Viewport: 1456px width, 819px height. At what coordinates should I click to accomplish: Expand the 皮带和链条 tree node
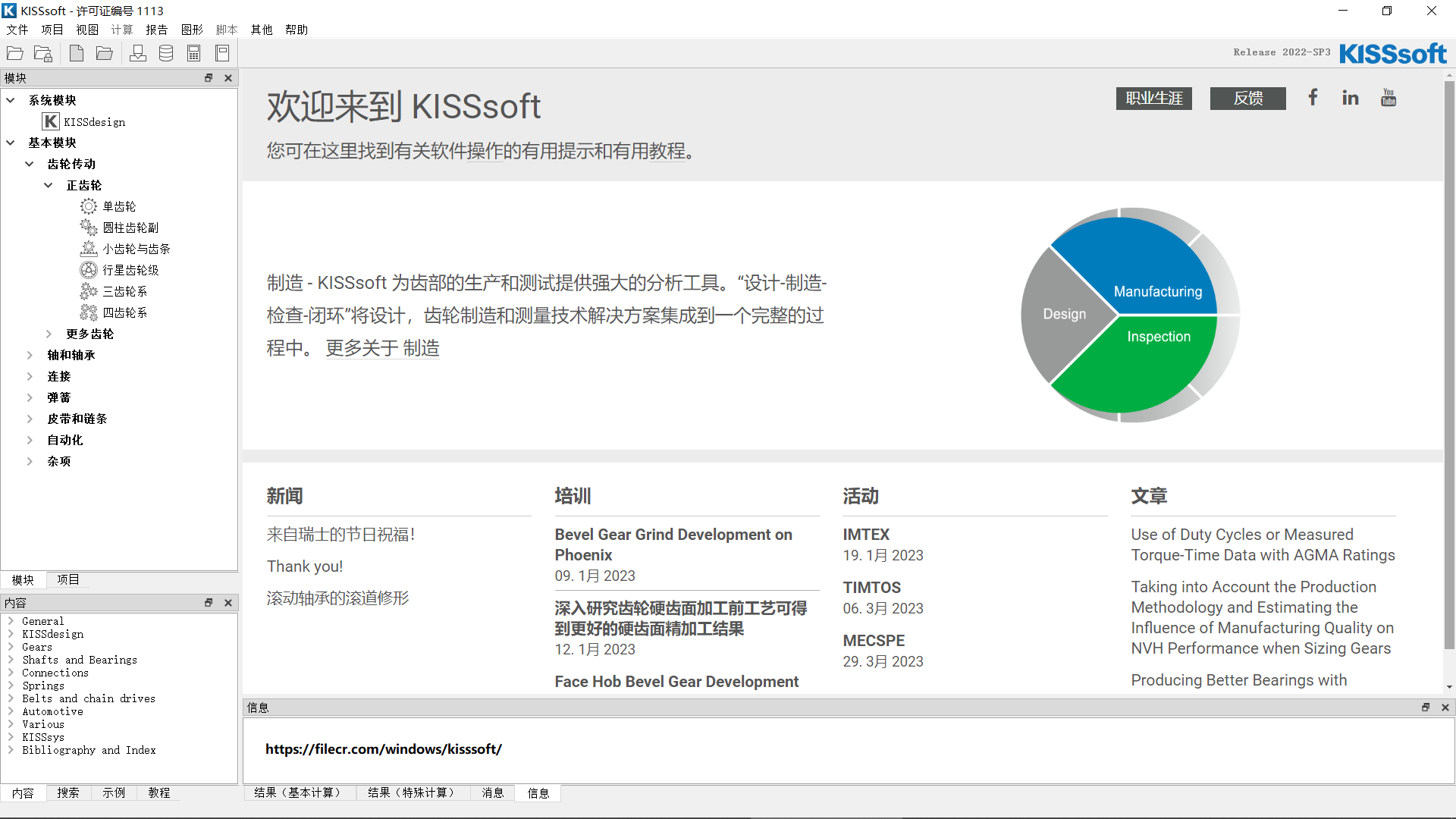pyautogui.click(x=30, y=419)
